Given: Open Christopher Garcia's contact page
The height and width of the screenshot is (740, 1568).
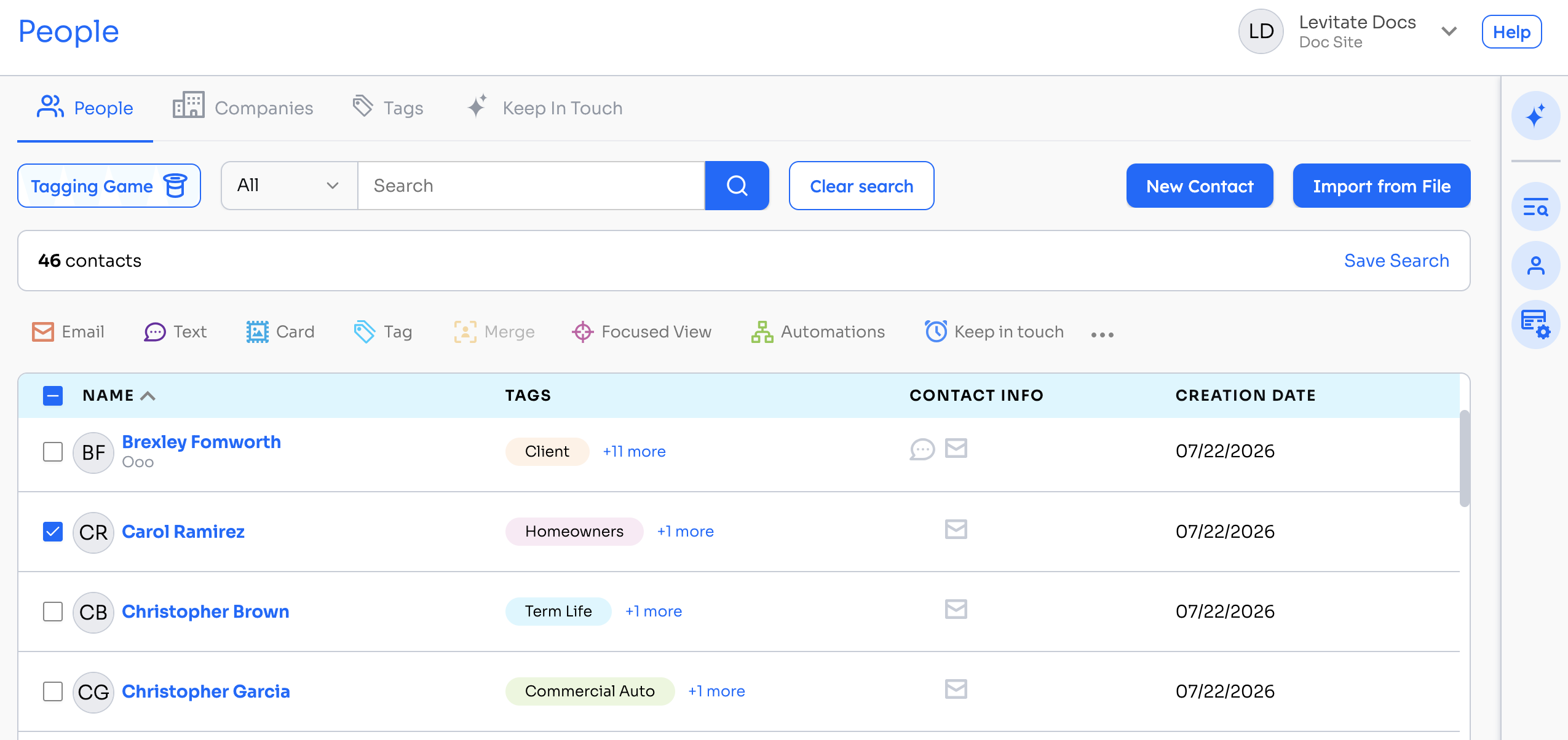Looking at the screenshot, I should [206, 691].
